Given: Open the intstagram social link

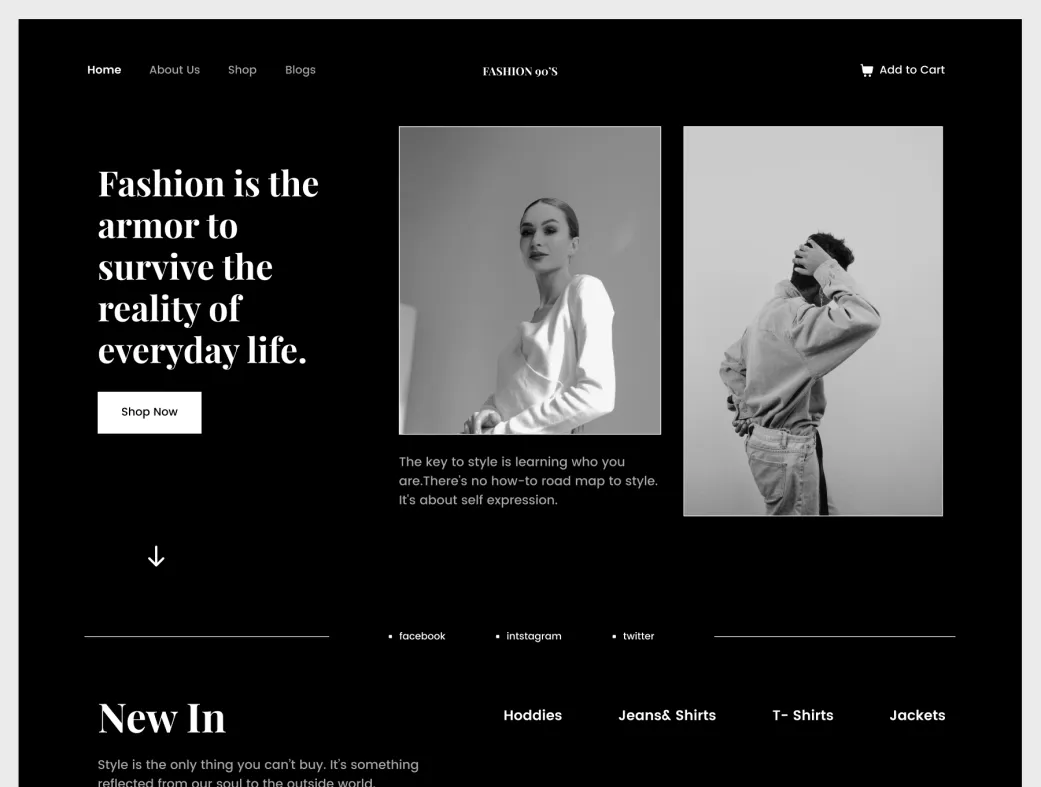Looking at the screenshot, I should (534, 636).
